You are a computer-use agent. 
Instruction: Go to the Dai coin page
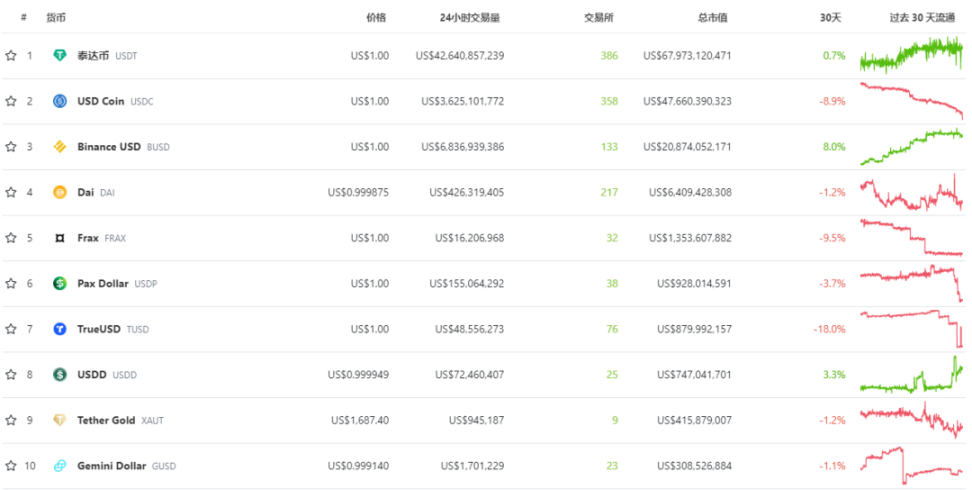(86, 192)
